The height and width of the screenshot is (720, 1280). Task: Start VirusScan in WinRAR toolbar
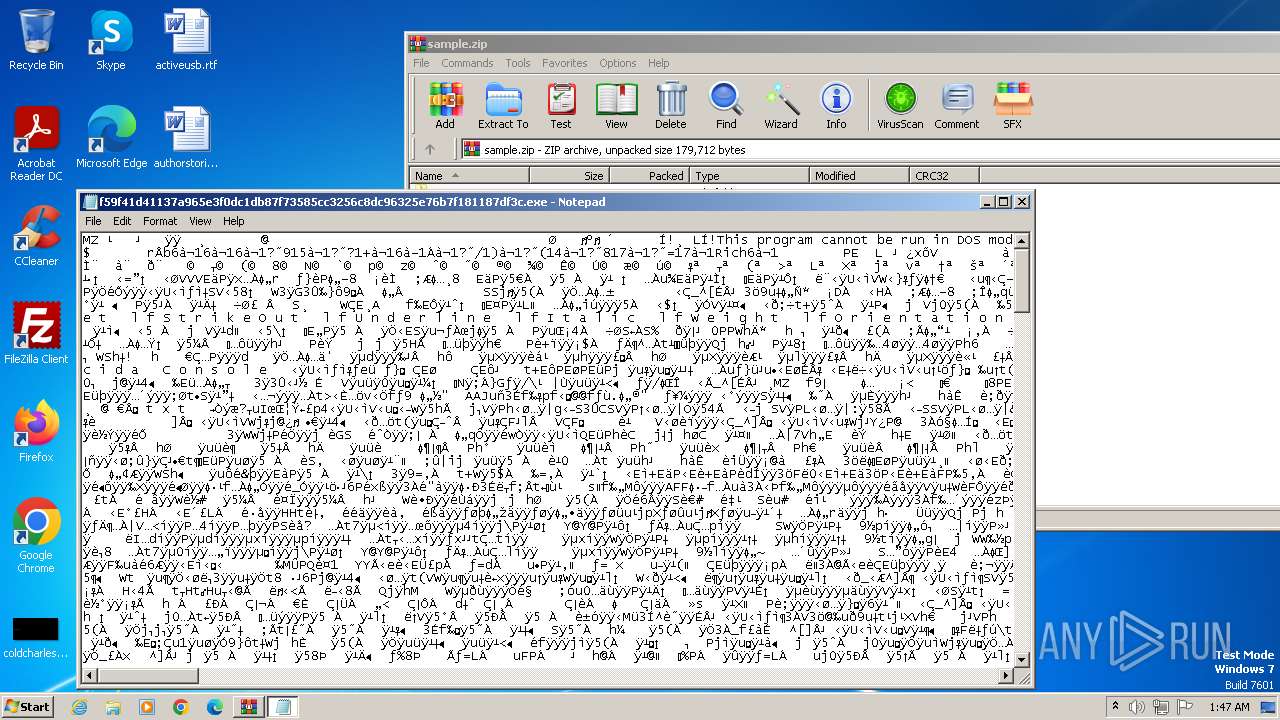pos(900,106)
